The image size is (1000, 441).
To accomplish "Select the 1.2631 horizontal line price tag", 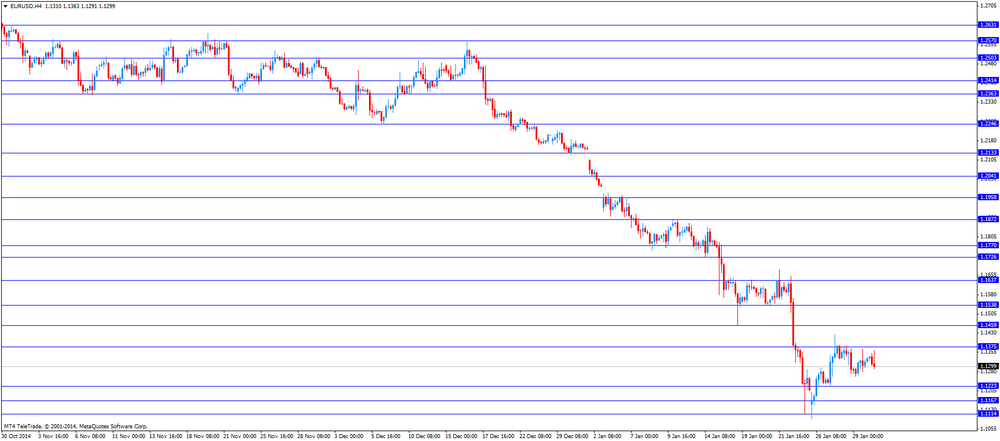I will coord(989,25).
